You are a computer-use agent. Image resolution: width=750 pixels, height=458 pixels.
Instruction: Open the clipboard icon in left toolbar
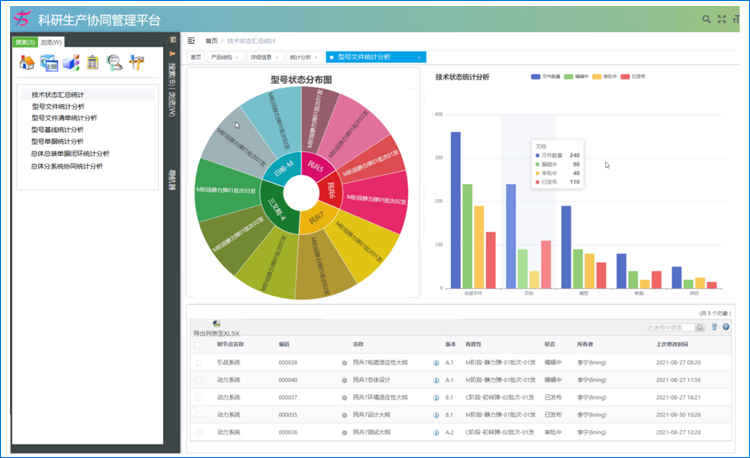92,62
